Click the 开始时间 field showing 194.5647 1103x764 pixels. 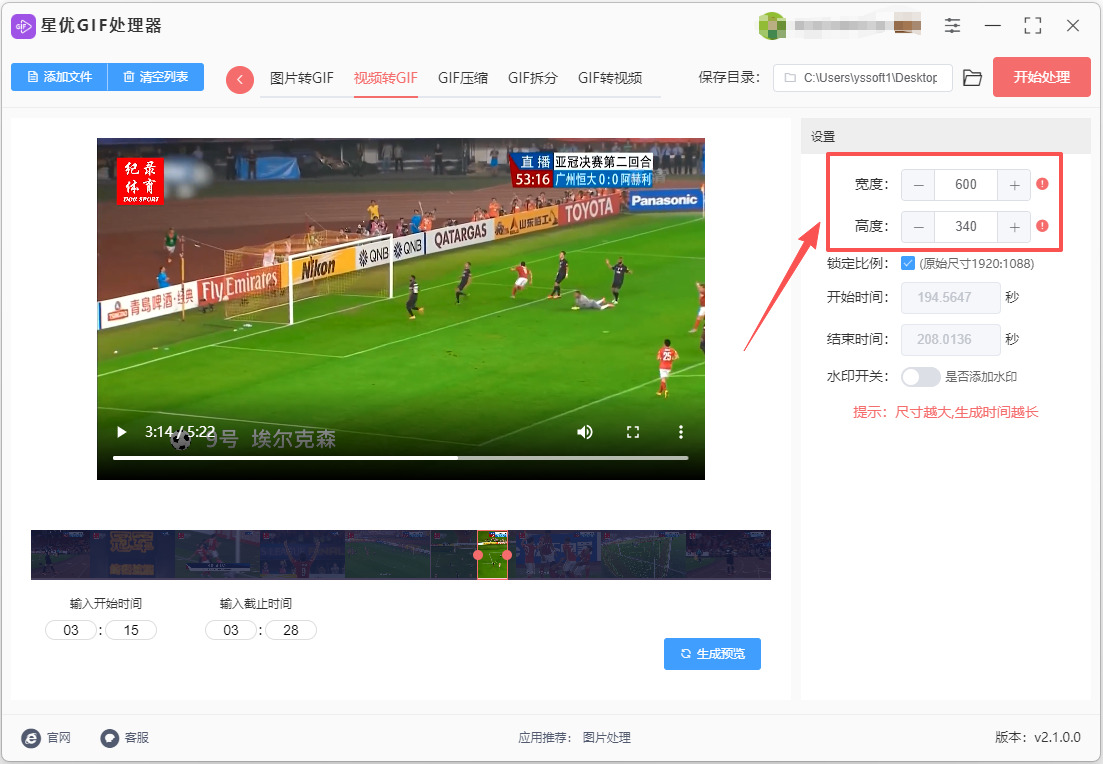[950, 298]
